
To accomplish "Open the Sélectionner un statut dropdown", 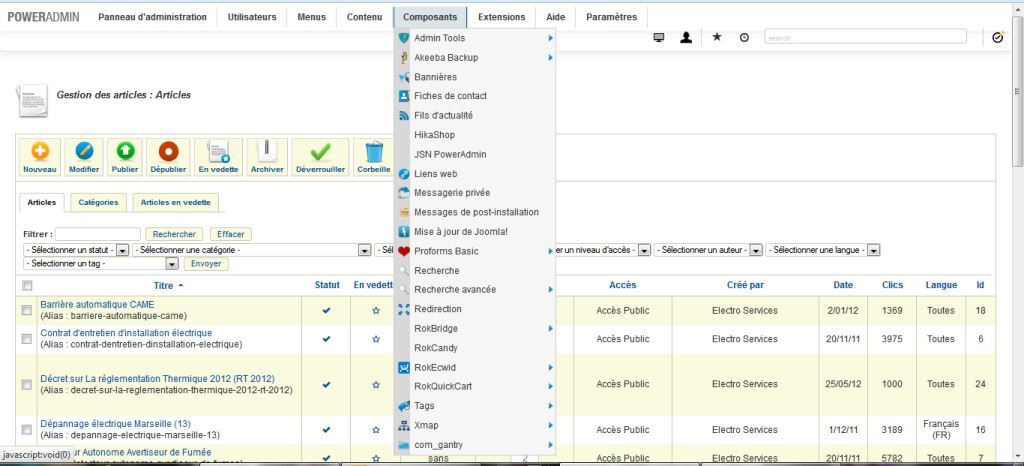I will (x=76, y=250).
